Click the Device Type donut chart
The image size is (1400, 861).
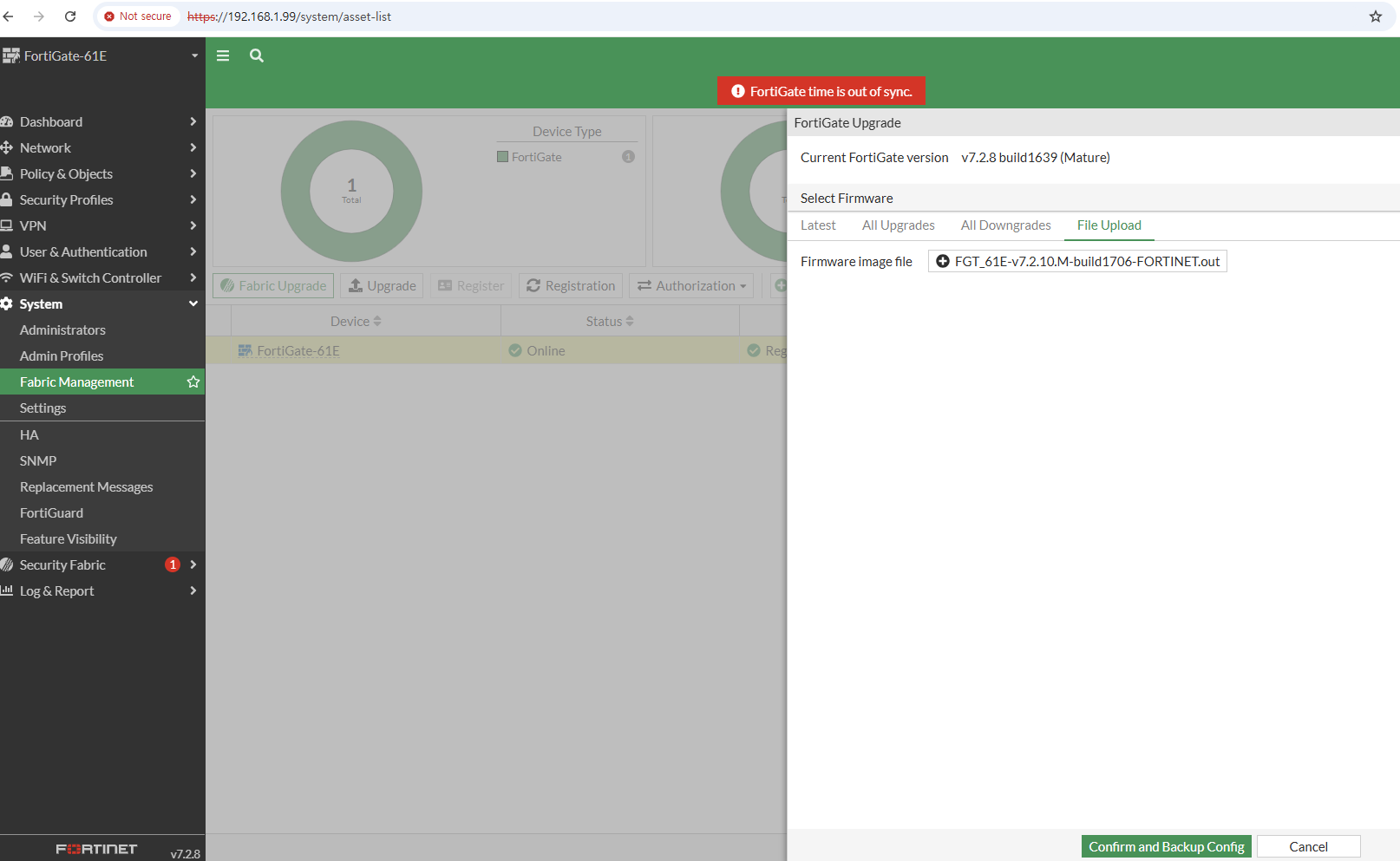click(x=351, y=191)
